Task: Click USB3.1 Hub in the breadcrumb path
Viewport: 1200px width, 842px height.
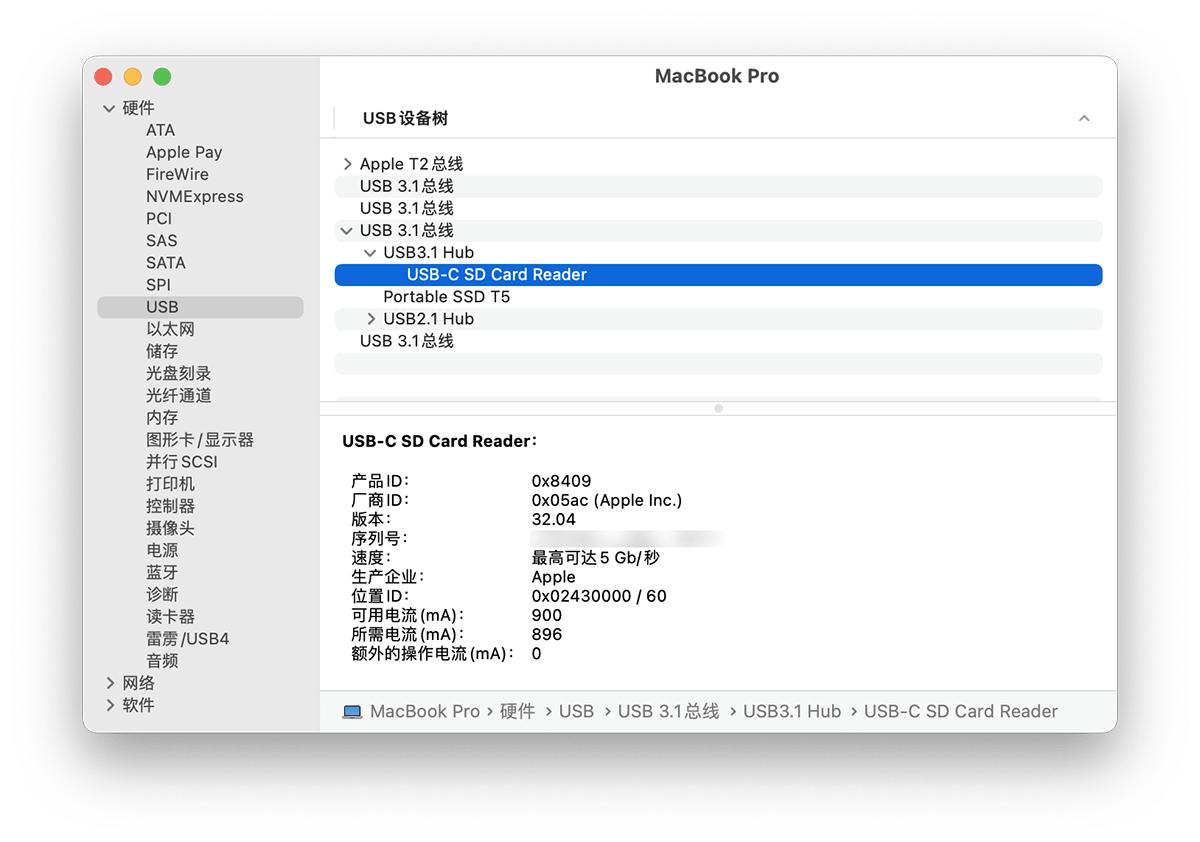Action: (792, 711)
